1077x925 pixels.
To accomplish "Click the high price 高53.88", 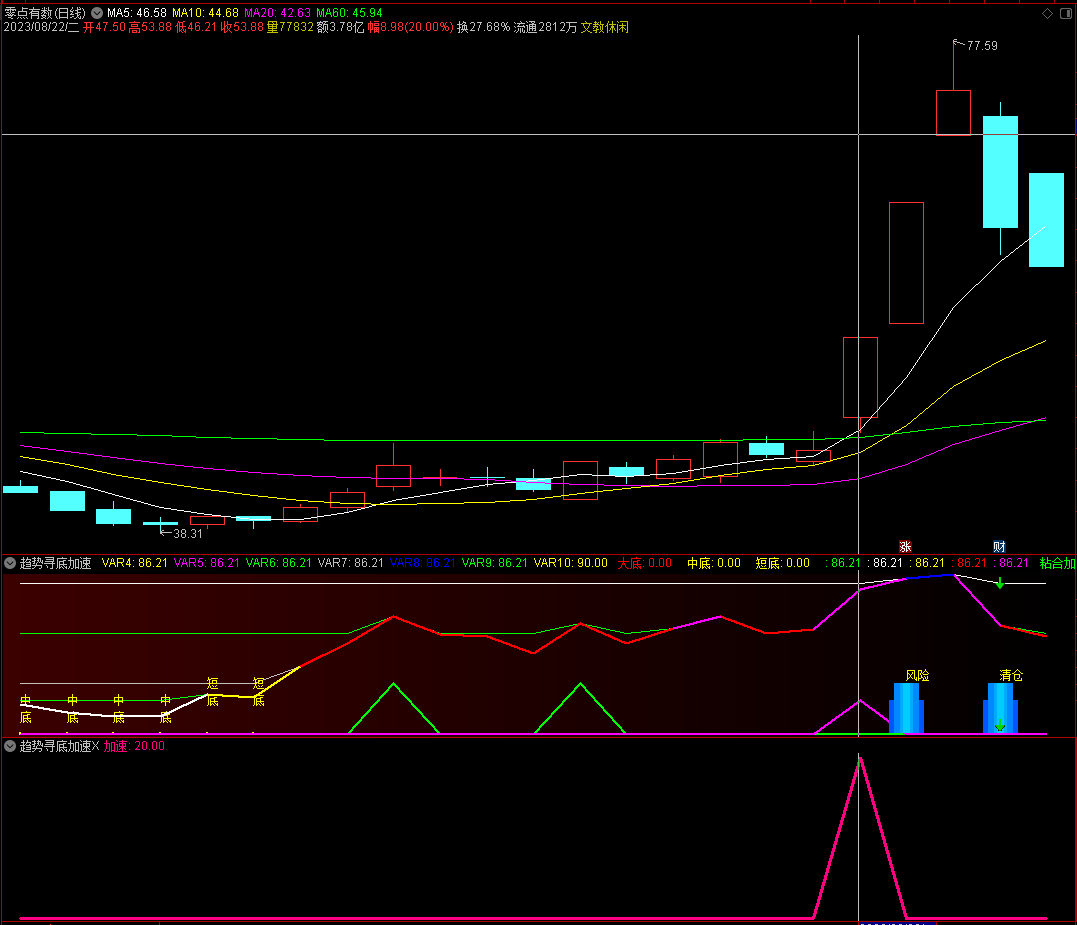I will (x=150, y=27).
